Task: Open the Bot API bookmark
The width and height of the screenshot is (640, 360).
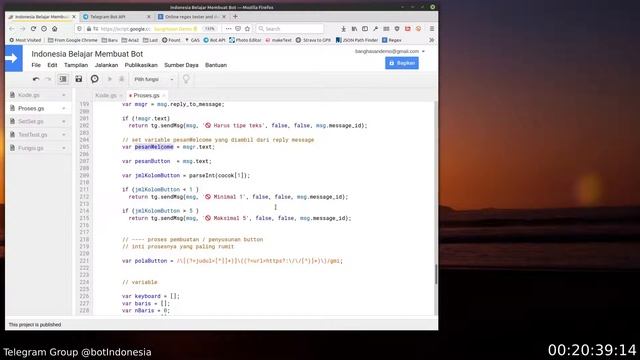Action: [x=214, y=40]
